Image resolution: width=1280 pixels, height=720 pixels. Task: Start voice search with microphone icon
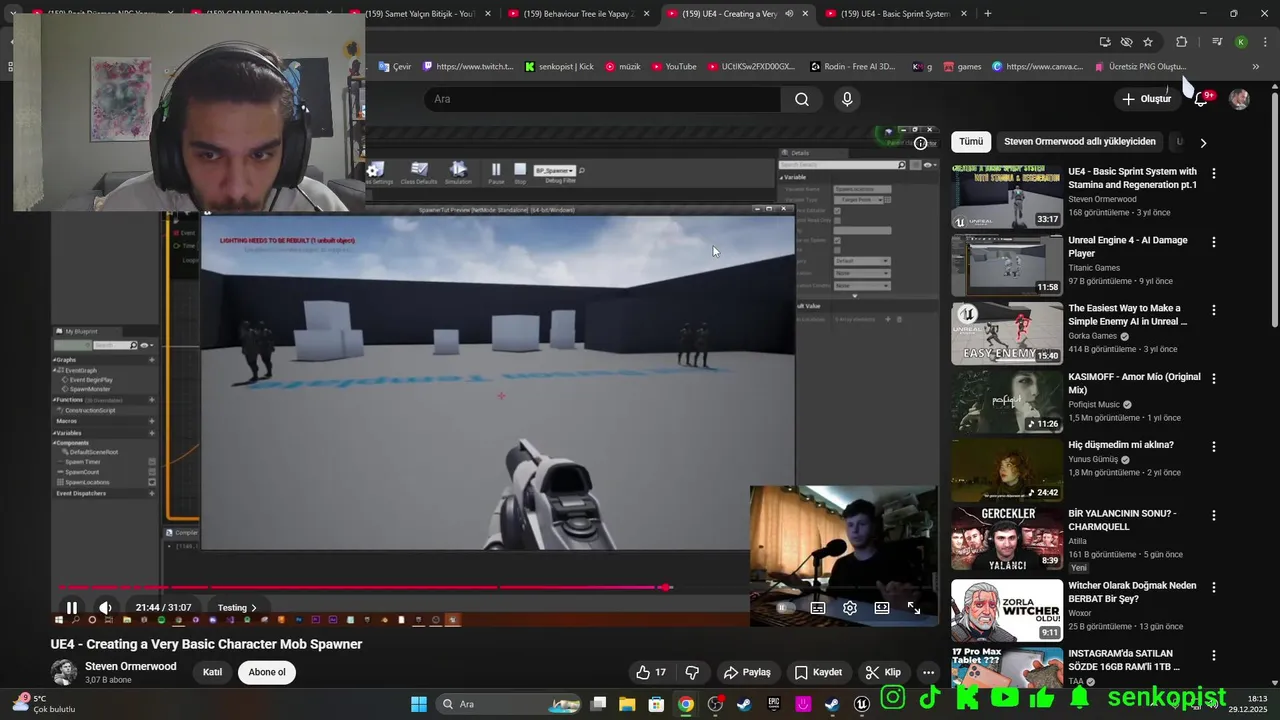(847, 99)
